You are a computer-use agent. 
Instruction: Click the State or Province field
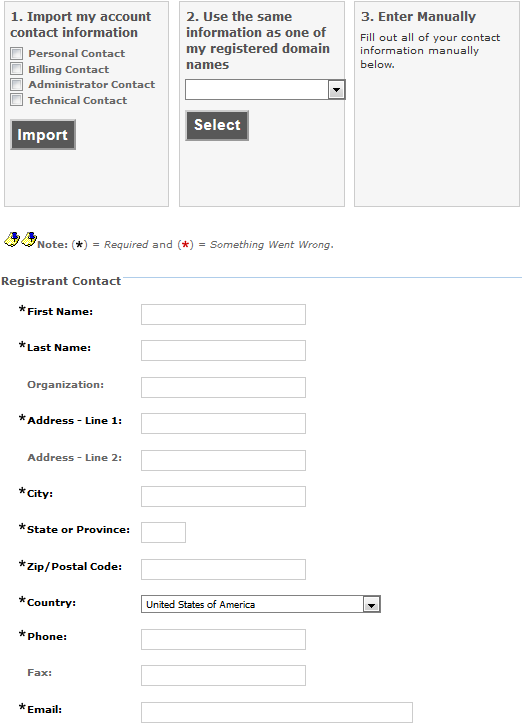(x=163, y=532)
